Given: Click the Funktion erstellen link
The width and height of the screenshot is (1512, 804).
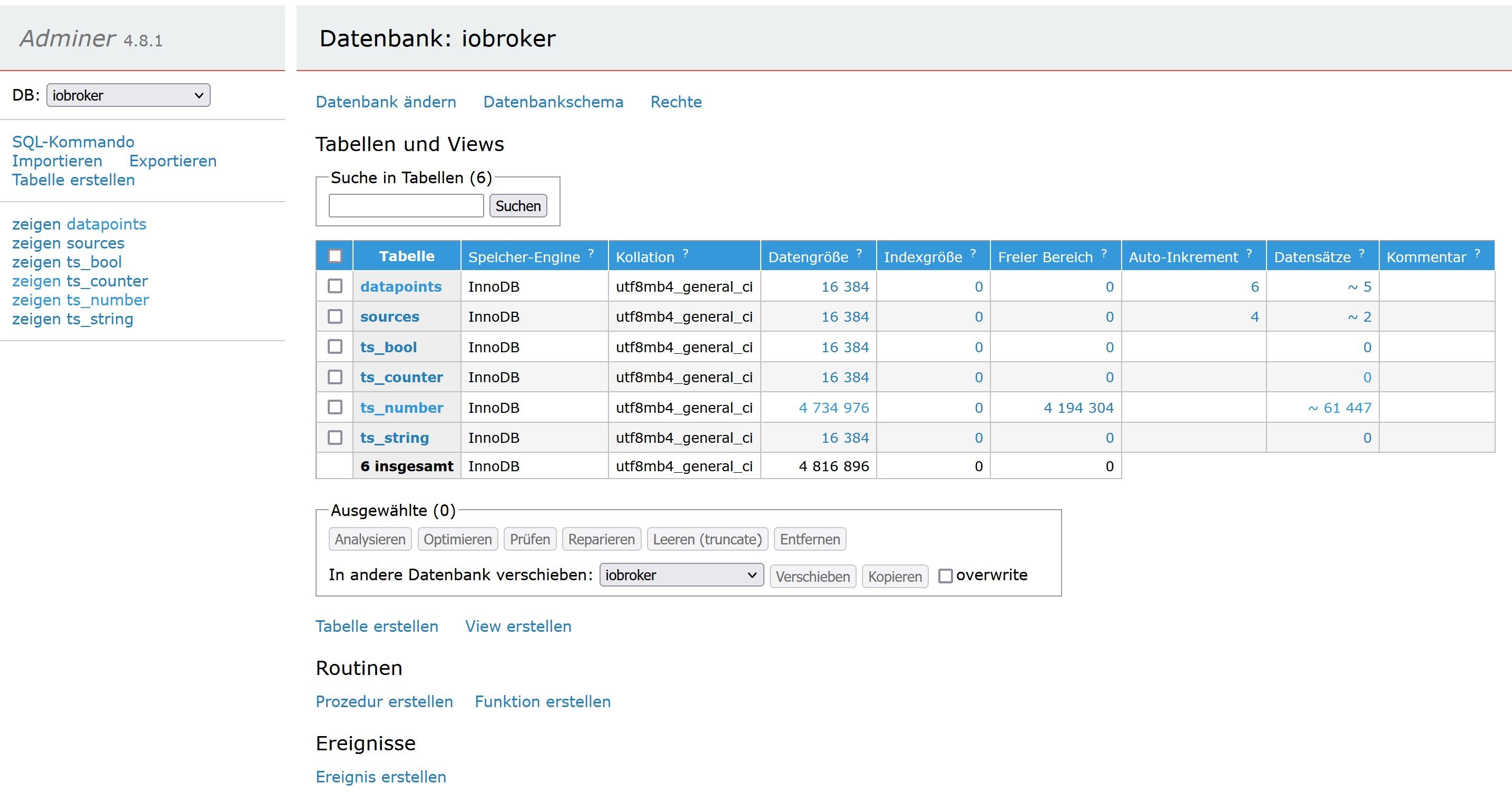Looking at the screenshot, I should tap(542, 702).
